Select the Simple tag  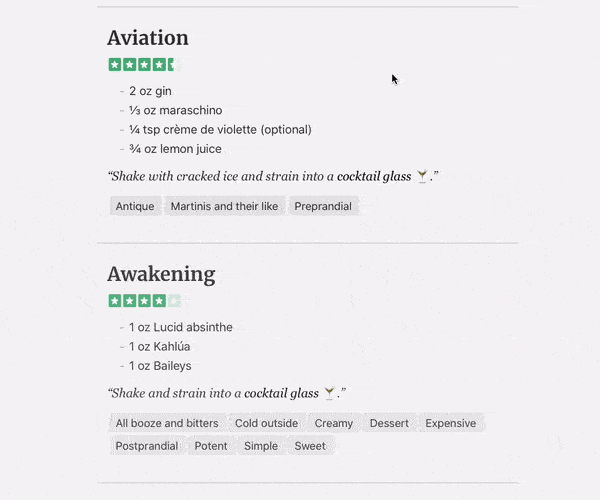click(261, 446)
